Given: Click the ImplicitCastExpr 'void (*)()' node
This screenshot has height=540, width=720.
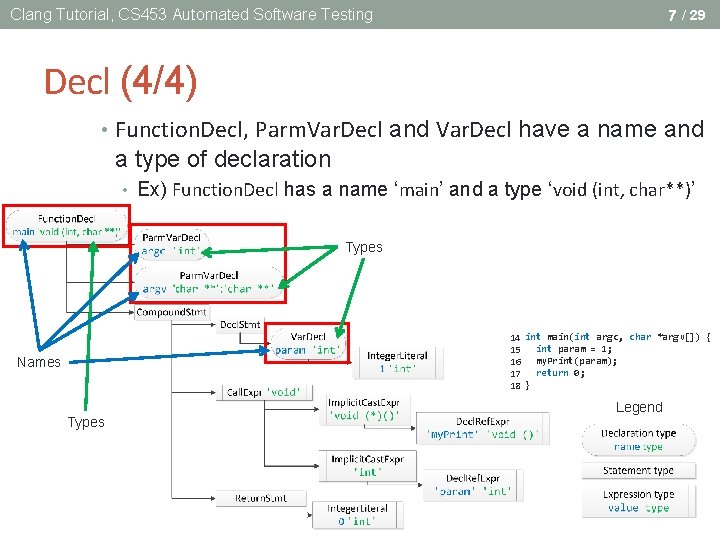Looking at the screenshot, I should coord(364,409).
